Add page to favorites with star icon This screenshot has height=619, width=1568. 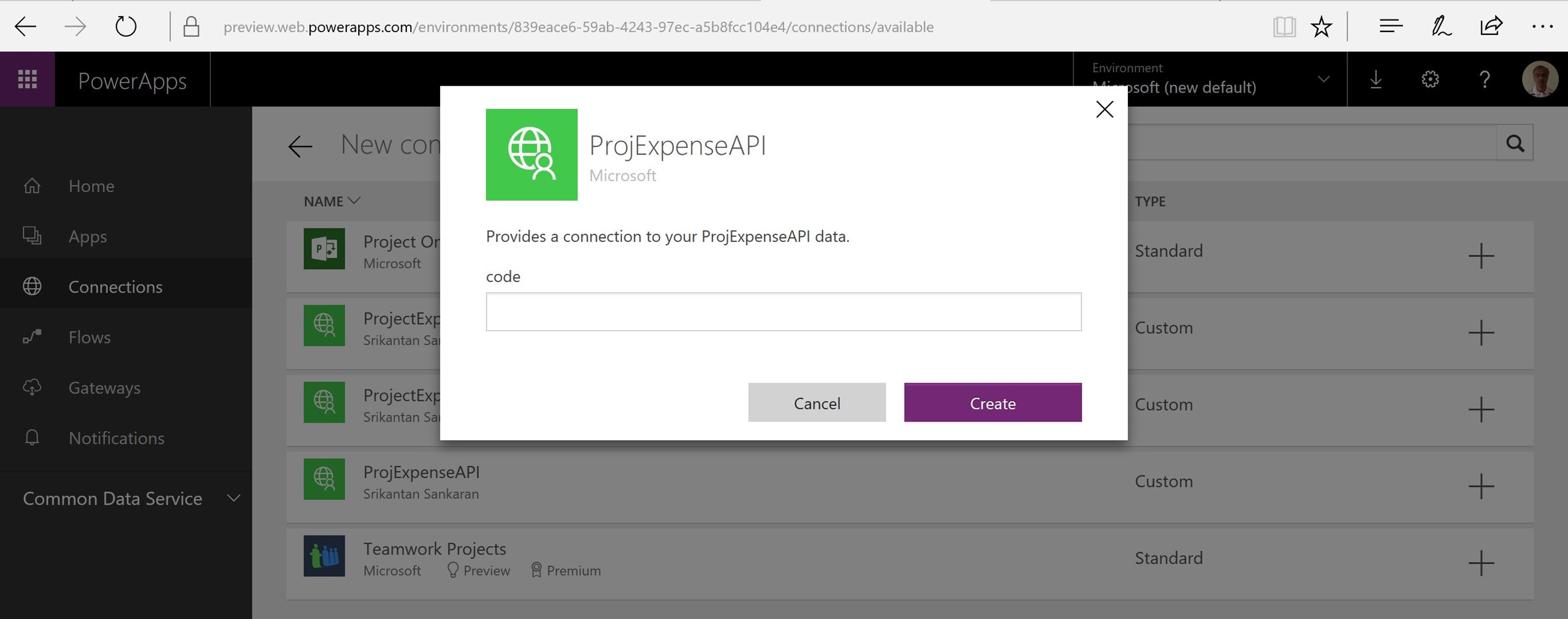(1321, 27)
